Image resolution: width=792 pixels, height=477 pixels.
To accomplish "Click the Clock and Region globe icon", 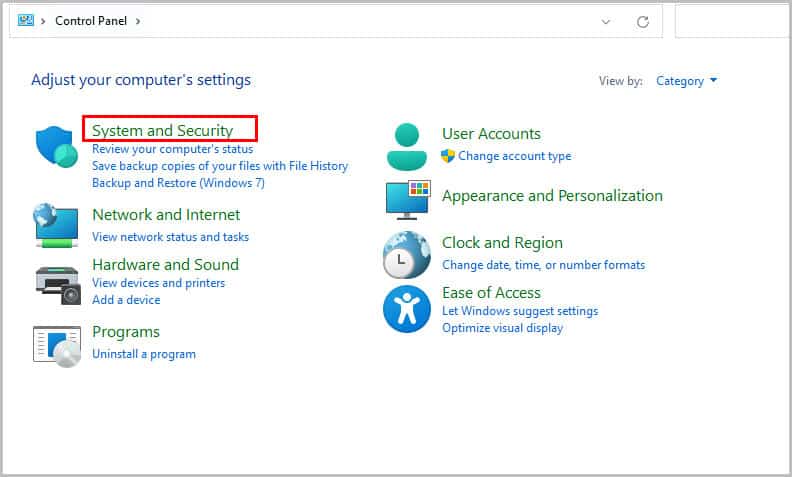I will click(407, 255).
